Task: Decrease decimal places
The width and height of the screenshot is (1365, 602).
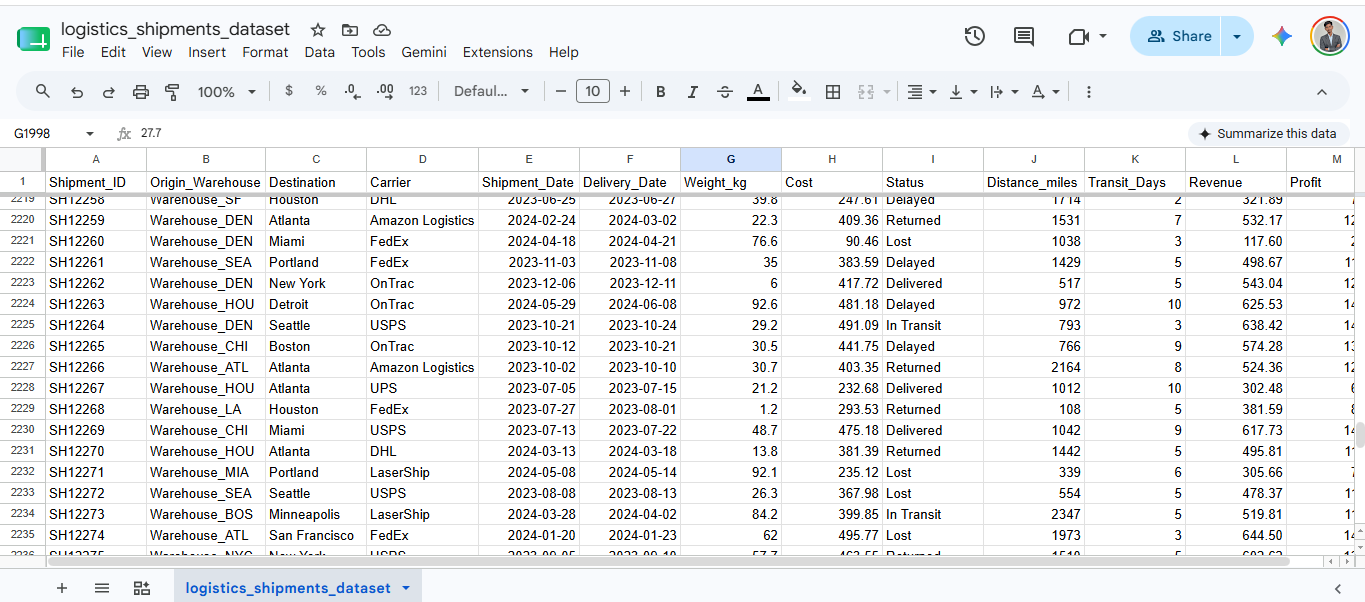Action: (352, 91)
